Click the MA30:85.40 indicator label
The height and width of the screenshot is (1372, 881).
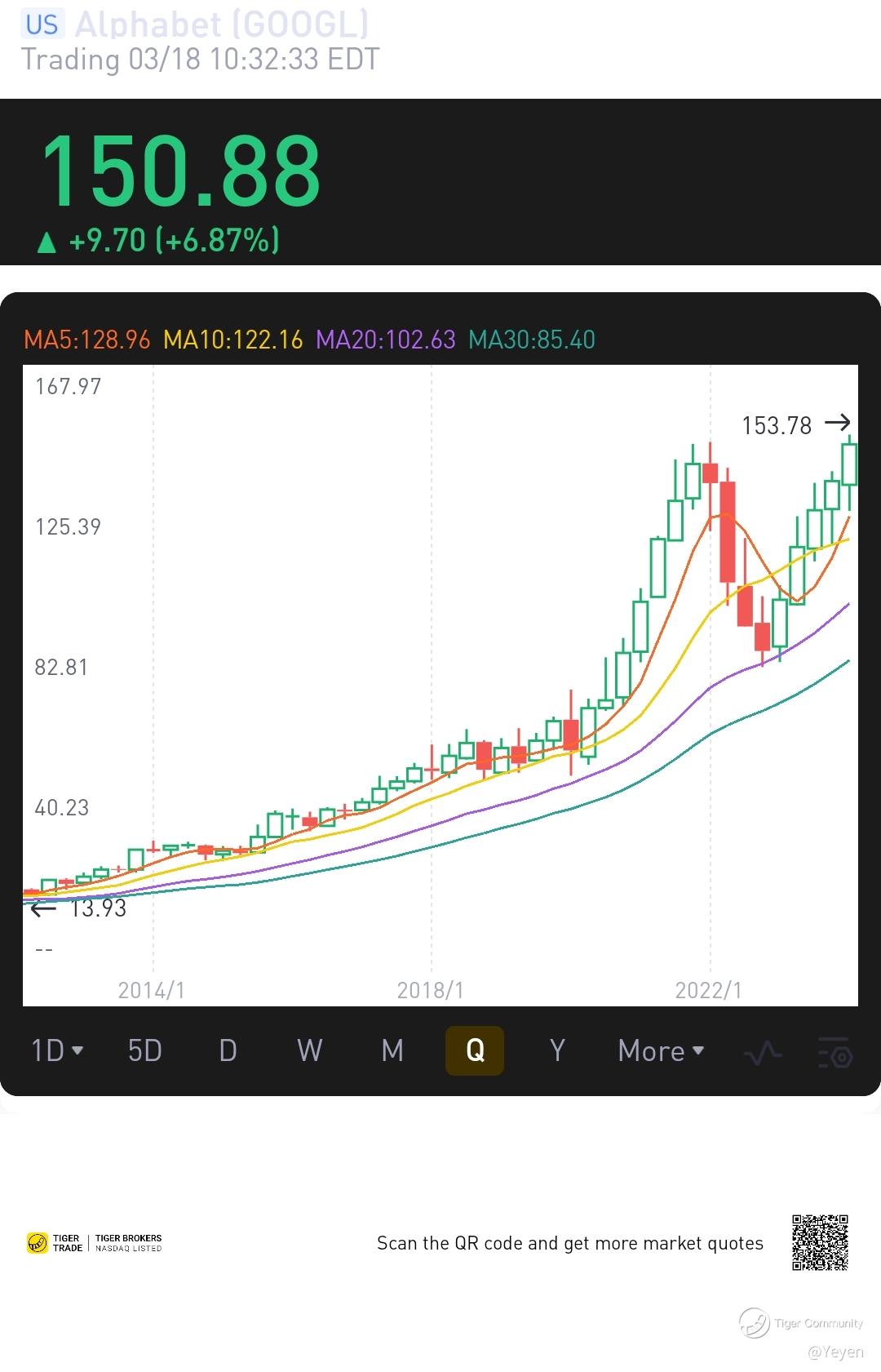[532, 340]
